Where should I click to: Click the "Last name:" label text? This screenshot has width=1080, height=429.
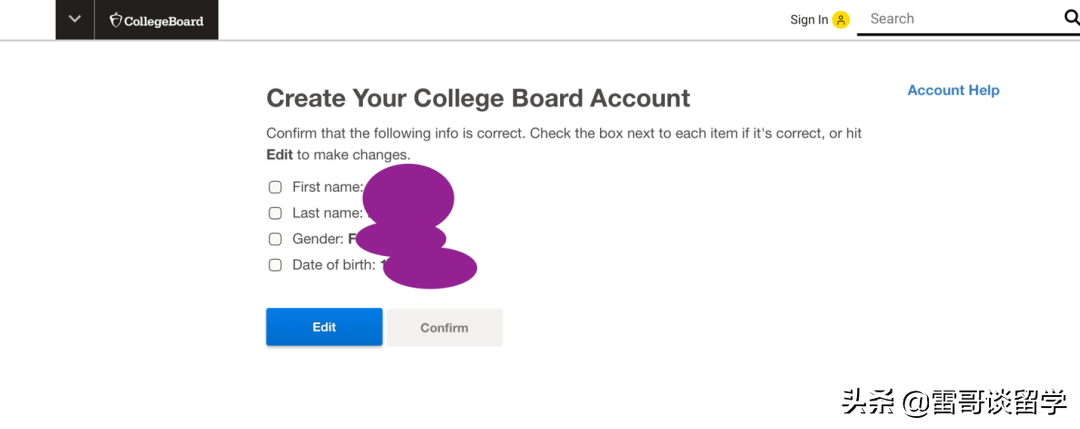pos(326,213)
